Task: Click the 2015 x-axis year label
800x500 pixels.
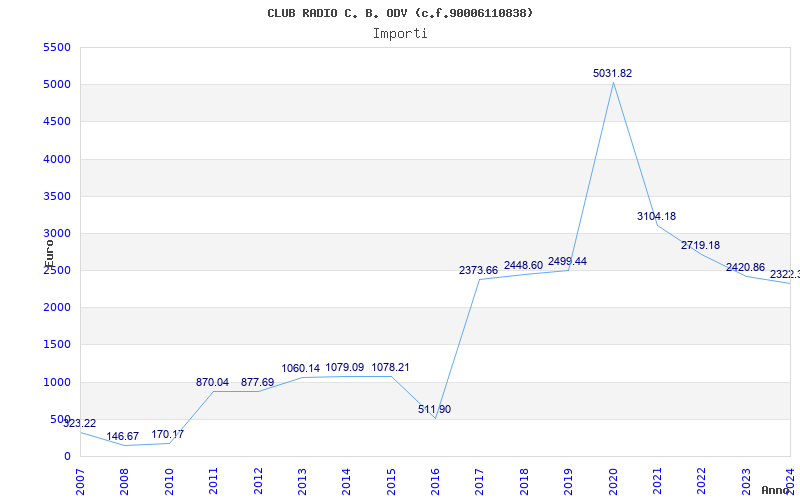Action: [x=391, y=482]
